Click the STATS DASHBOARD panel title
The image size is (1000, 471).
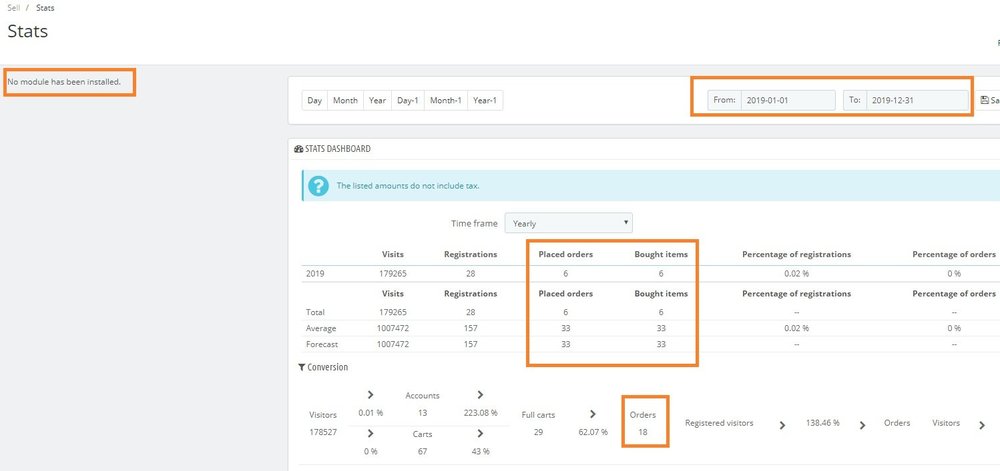(x=338, y=149)
